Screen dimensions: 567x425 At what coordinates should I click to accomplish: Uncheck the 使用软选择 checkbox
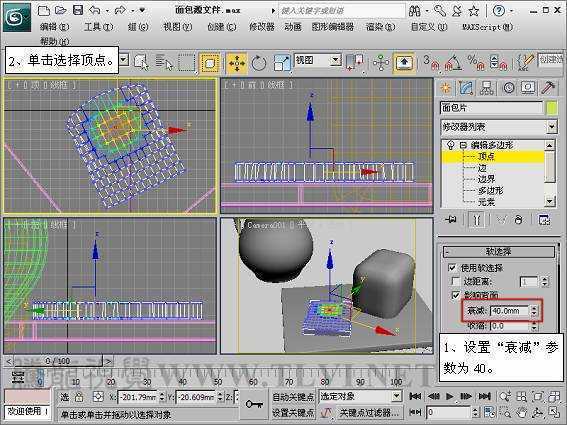click(452, 268)
